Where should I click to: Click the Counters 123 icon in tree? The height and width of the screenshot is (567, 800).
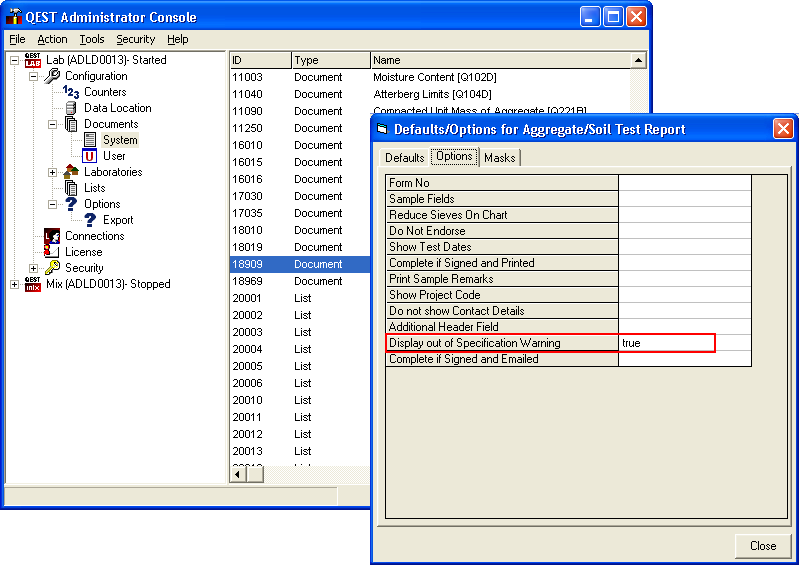click(x=71, y=92)
